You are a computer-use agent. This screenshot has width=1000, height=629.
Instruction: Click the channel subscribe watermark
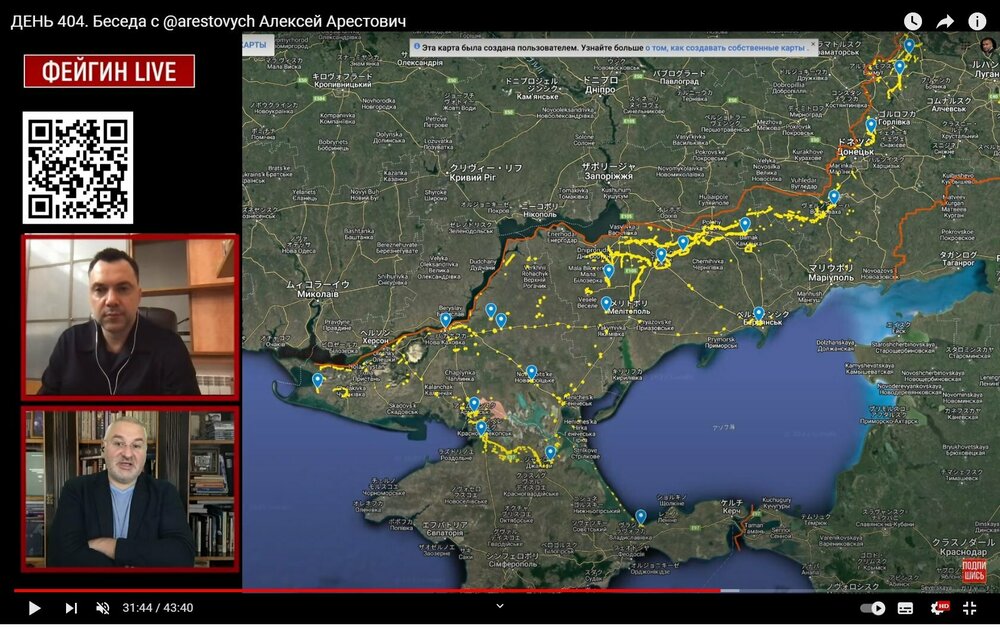[973, 572]
